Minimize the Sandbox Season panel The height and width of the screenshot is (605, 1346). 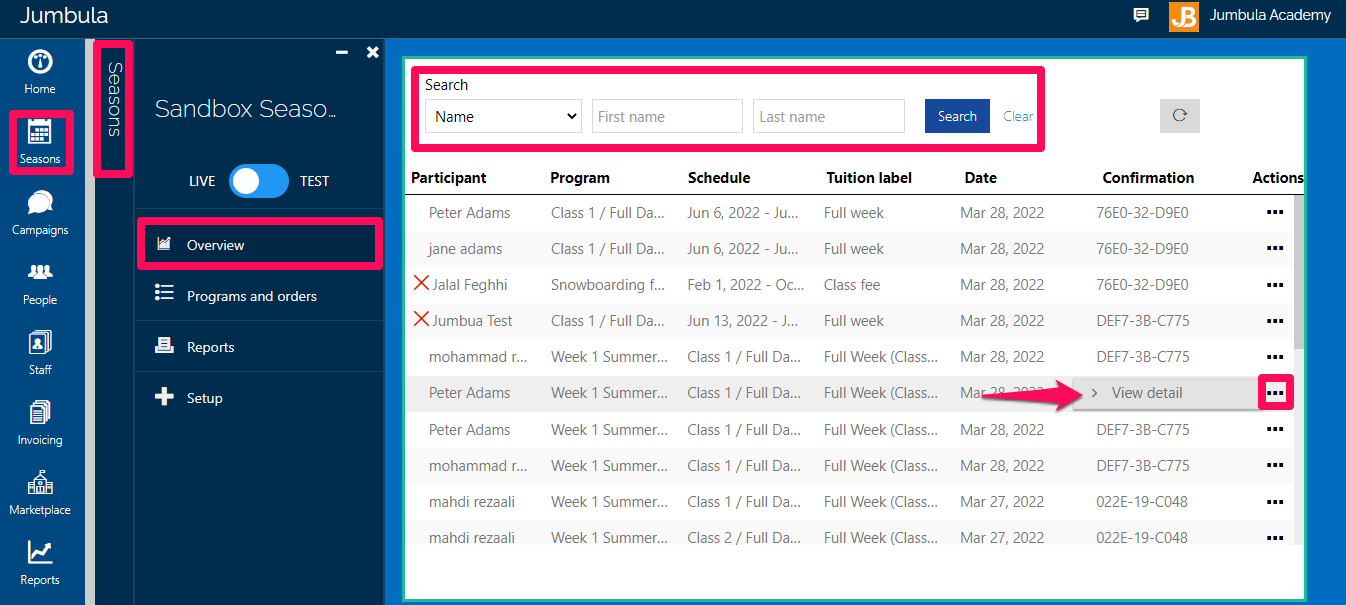(342, 52)
